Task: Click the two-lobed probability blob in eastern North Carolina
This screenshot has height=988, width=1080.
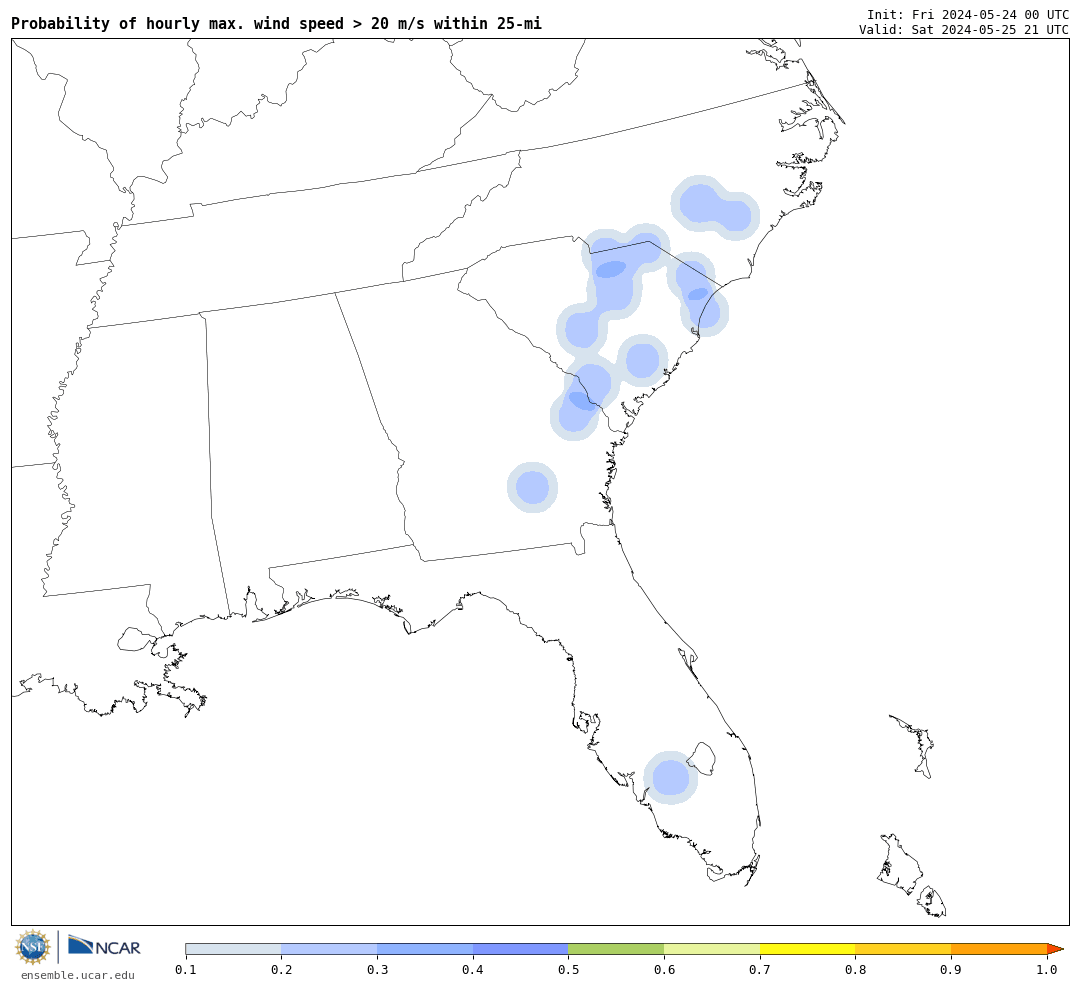Action: click(715, 207)
